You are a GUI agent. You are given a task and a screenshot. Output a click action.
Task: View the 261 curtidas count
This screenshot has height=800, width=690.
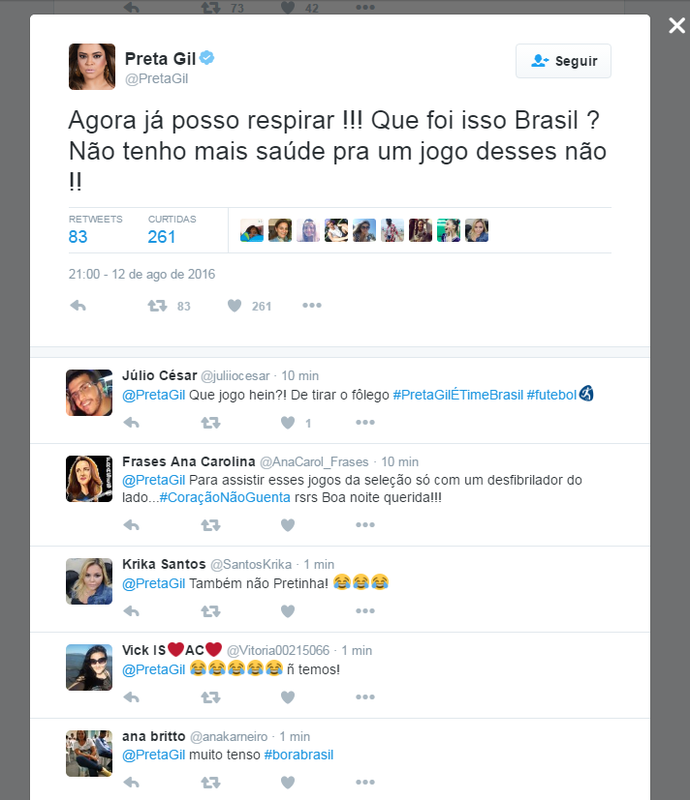coord(161,237)
